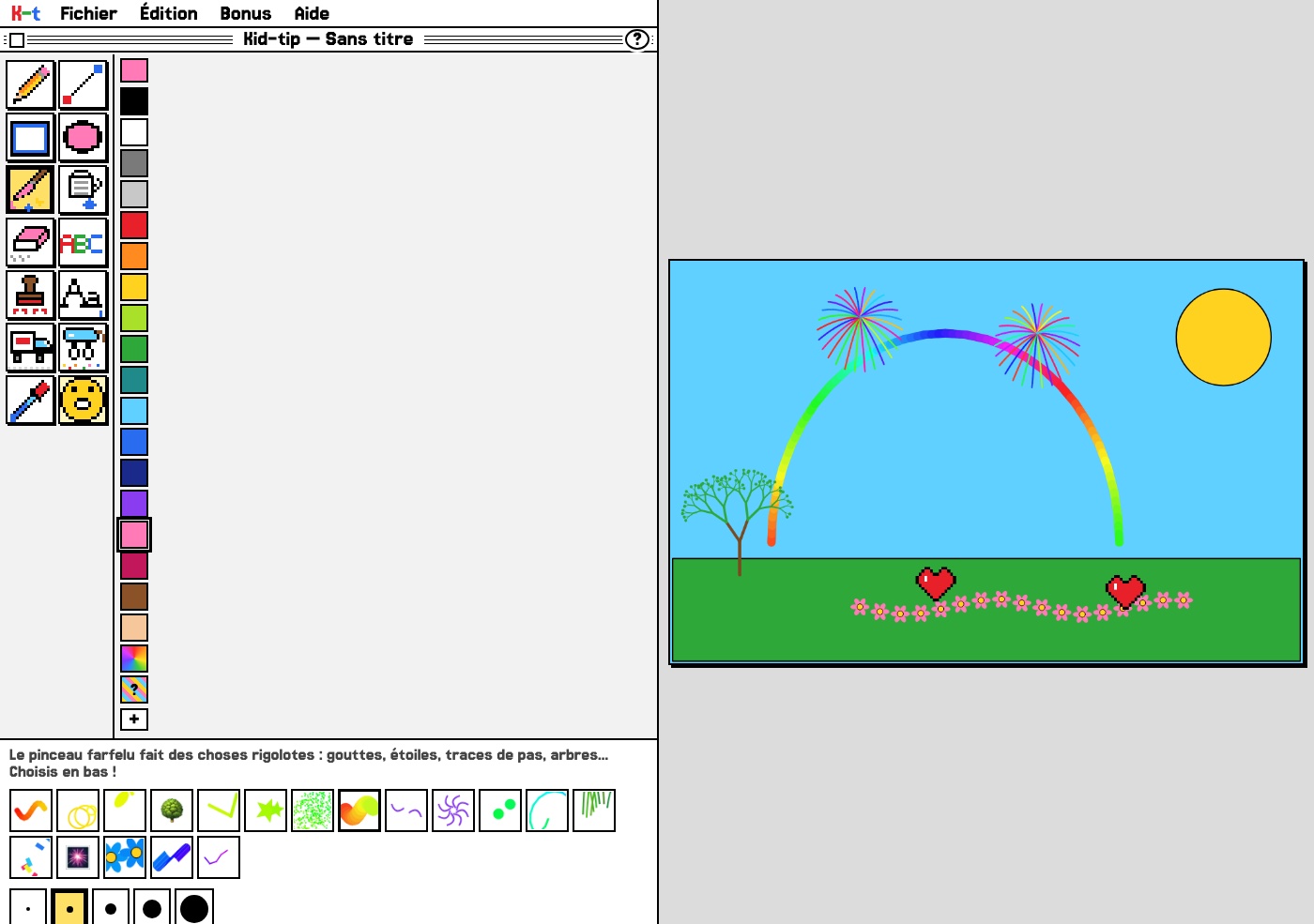Pick the red color swatch

click(x=134, y=225)
